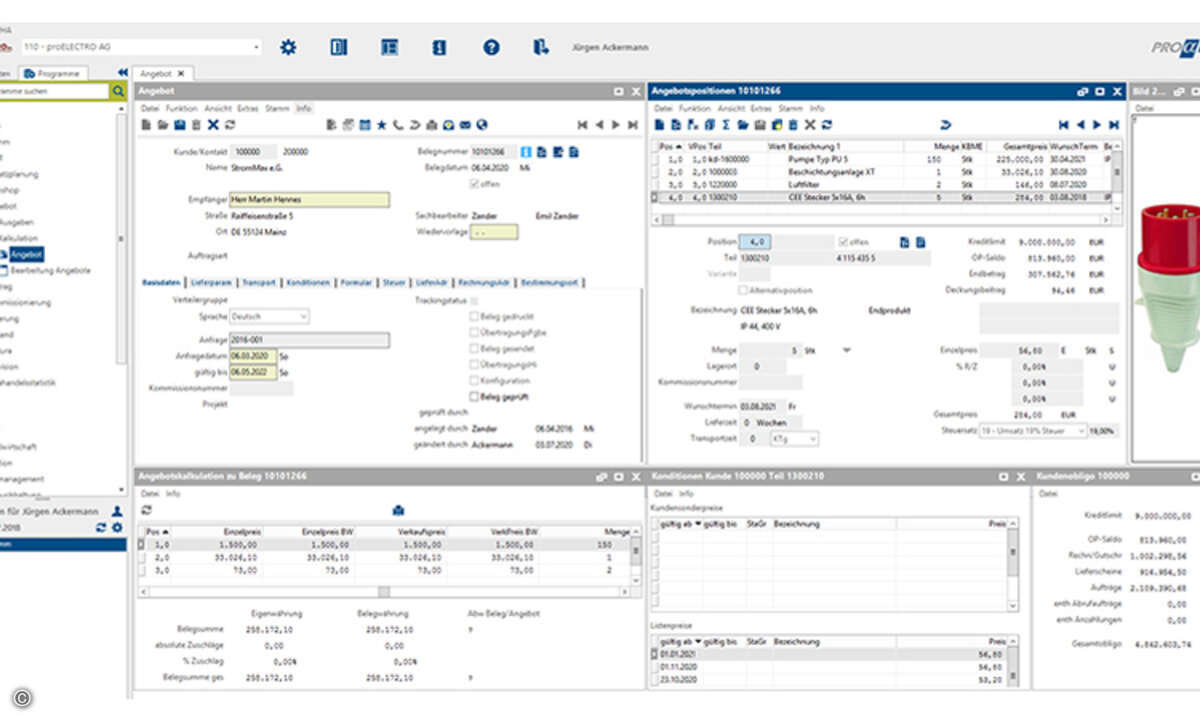Open the settings gear in top toolbar
This screenshot has height=720, width=1200.
[288, 47]
